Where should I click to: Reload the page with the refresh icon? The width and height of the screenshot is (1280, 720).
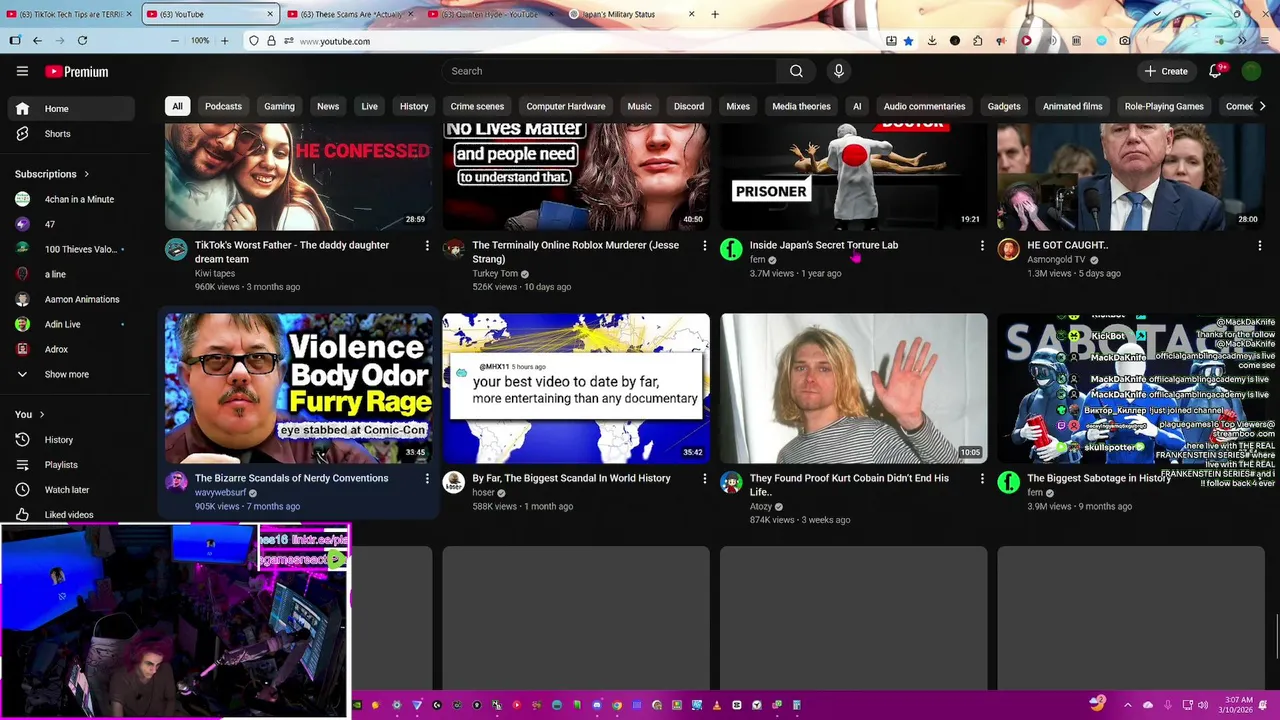82,41
